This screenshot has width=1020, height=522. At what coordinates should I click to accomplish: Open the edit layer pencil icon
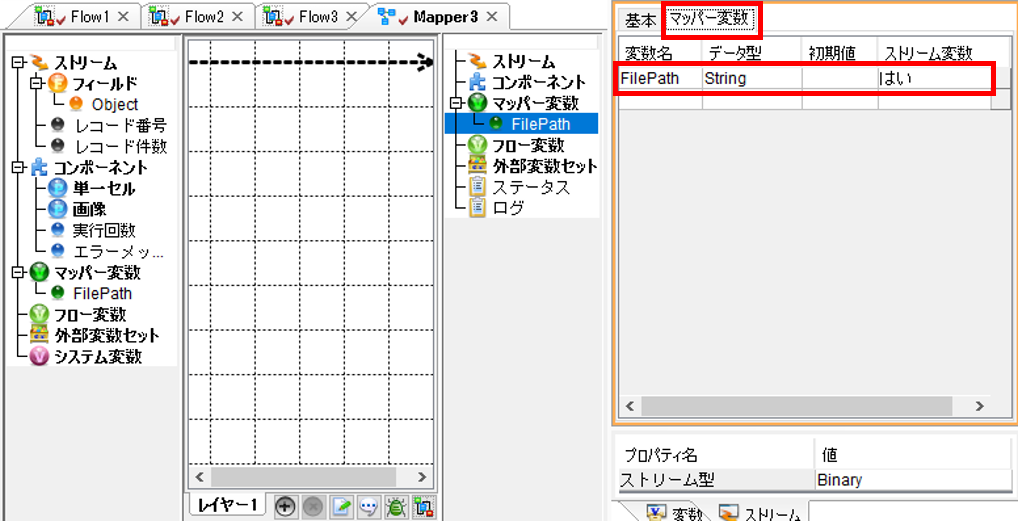tap(341, 506)
